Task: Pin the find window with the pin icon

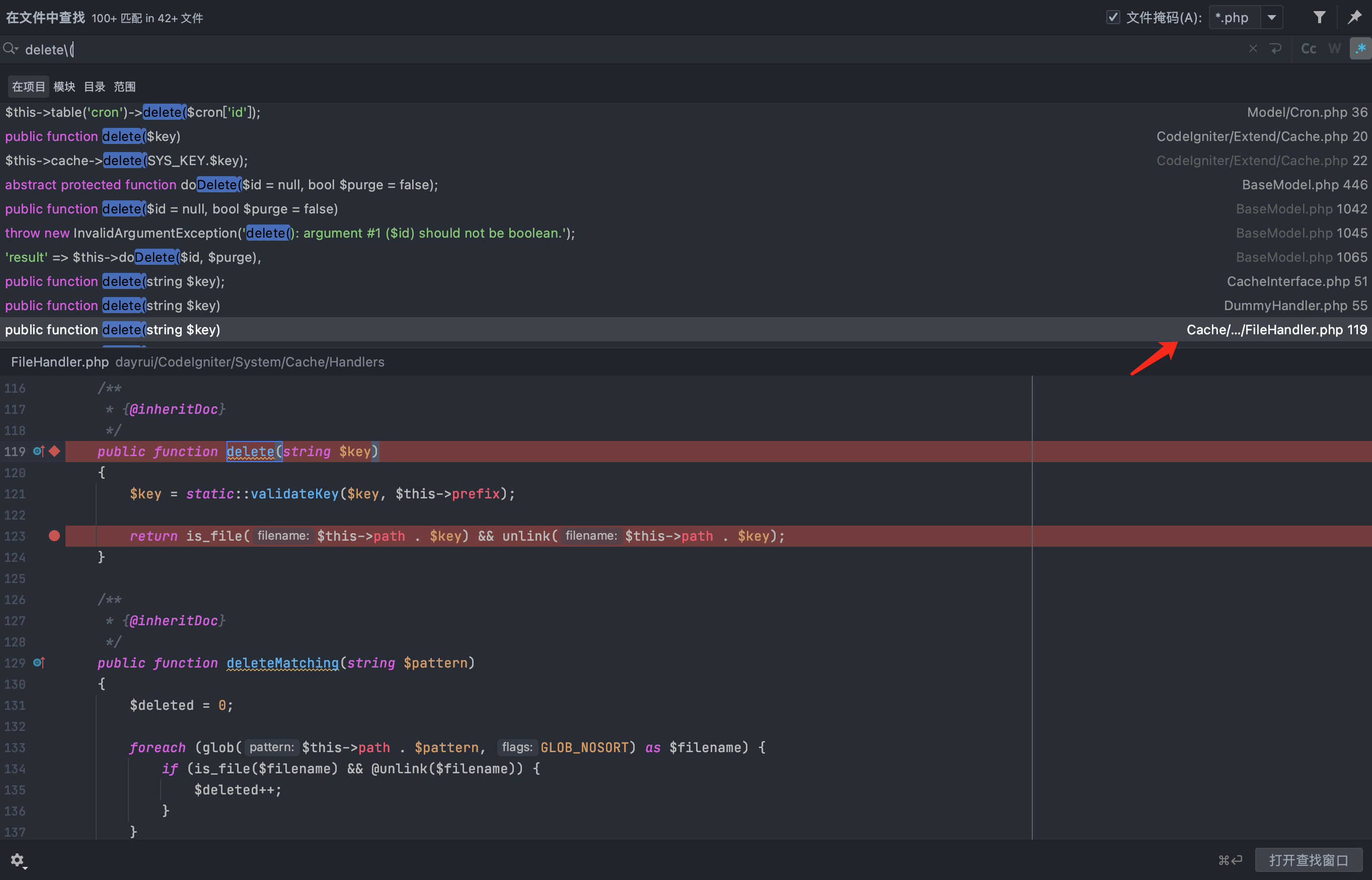Action: coord(1354,17)
